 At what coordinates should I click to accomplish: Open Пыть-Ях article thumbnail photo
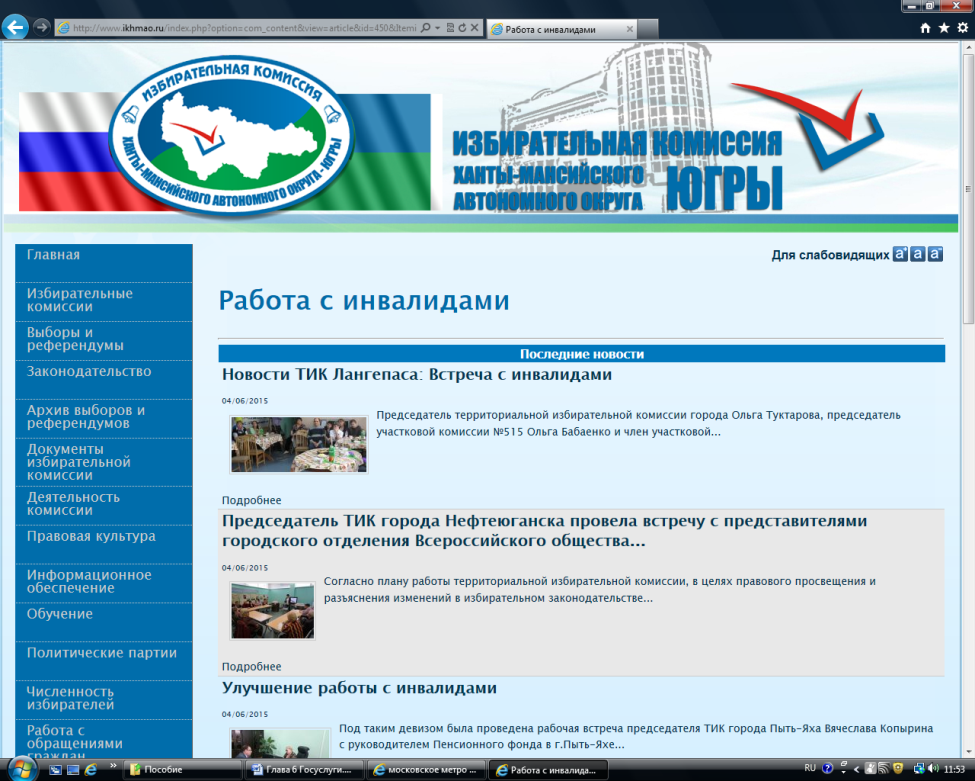pos(280,743)
